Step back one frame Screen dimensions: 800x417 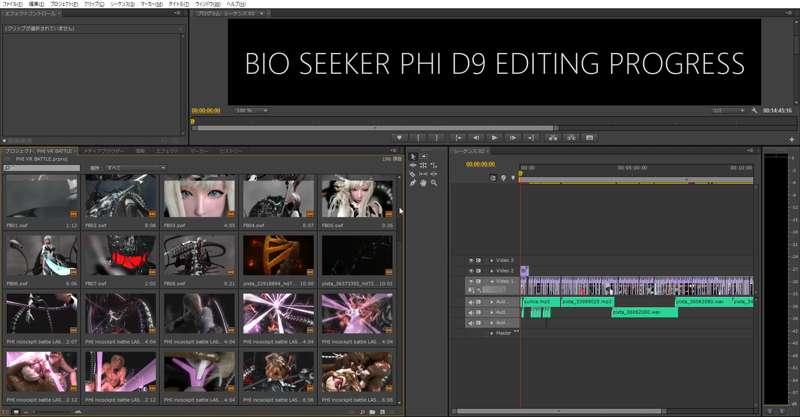[476, 138]
